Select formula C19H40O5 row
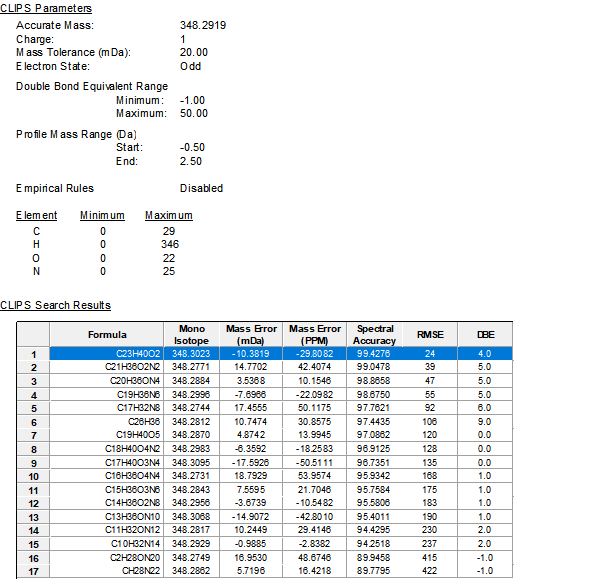Screen dimensions: 600x580 tap(281, 435)
